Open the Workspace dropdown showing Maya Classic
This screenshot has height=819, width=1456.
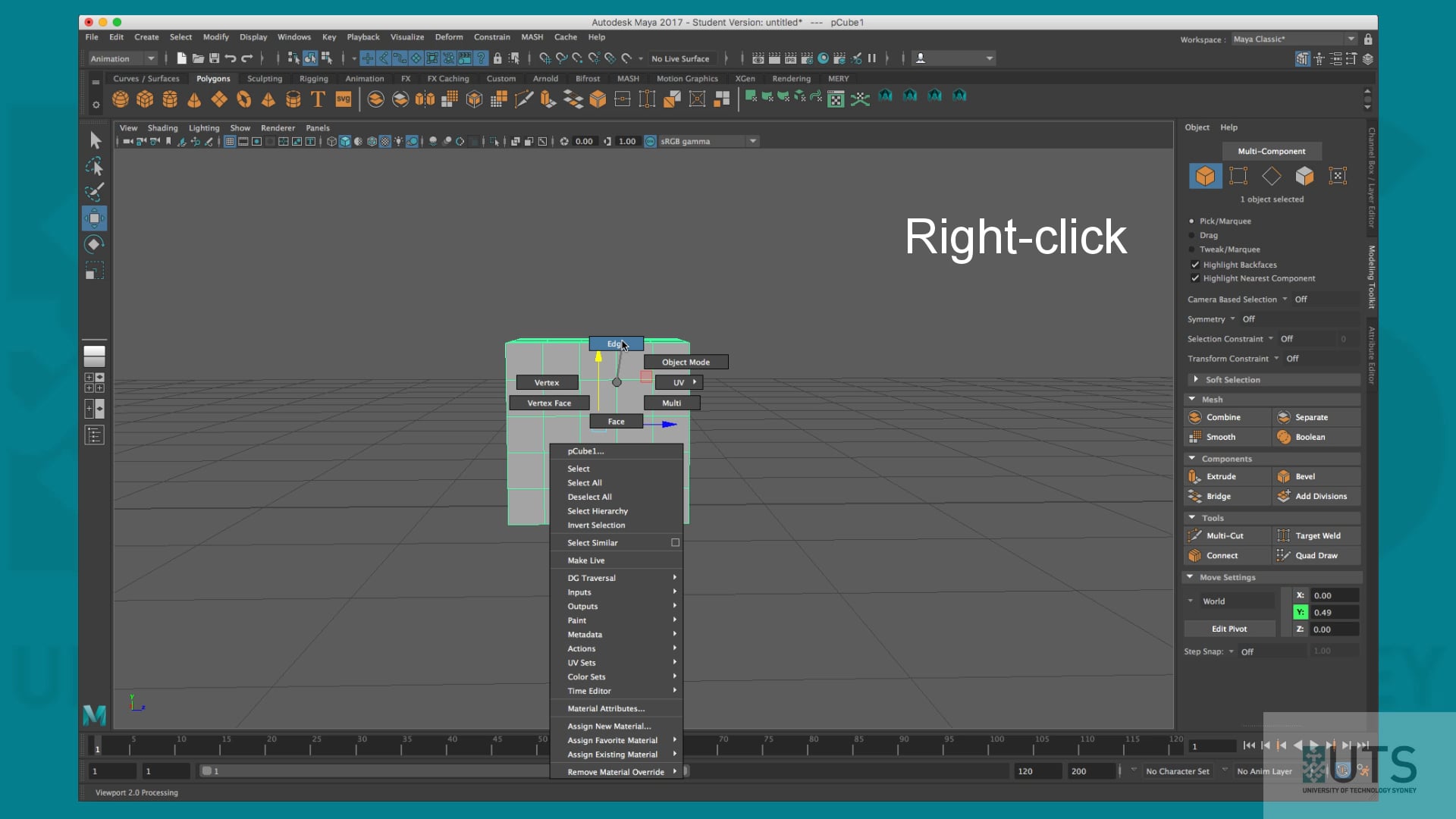[x=1351, y=39]
